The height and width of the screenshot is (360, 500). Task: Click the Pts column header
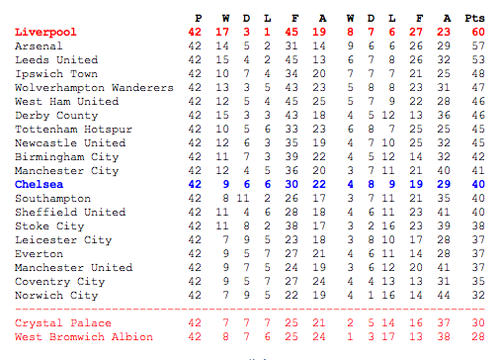tap(475, 18)
